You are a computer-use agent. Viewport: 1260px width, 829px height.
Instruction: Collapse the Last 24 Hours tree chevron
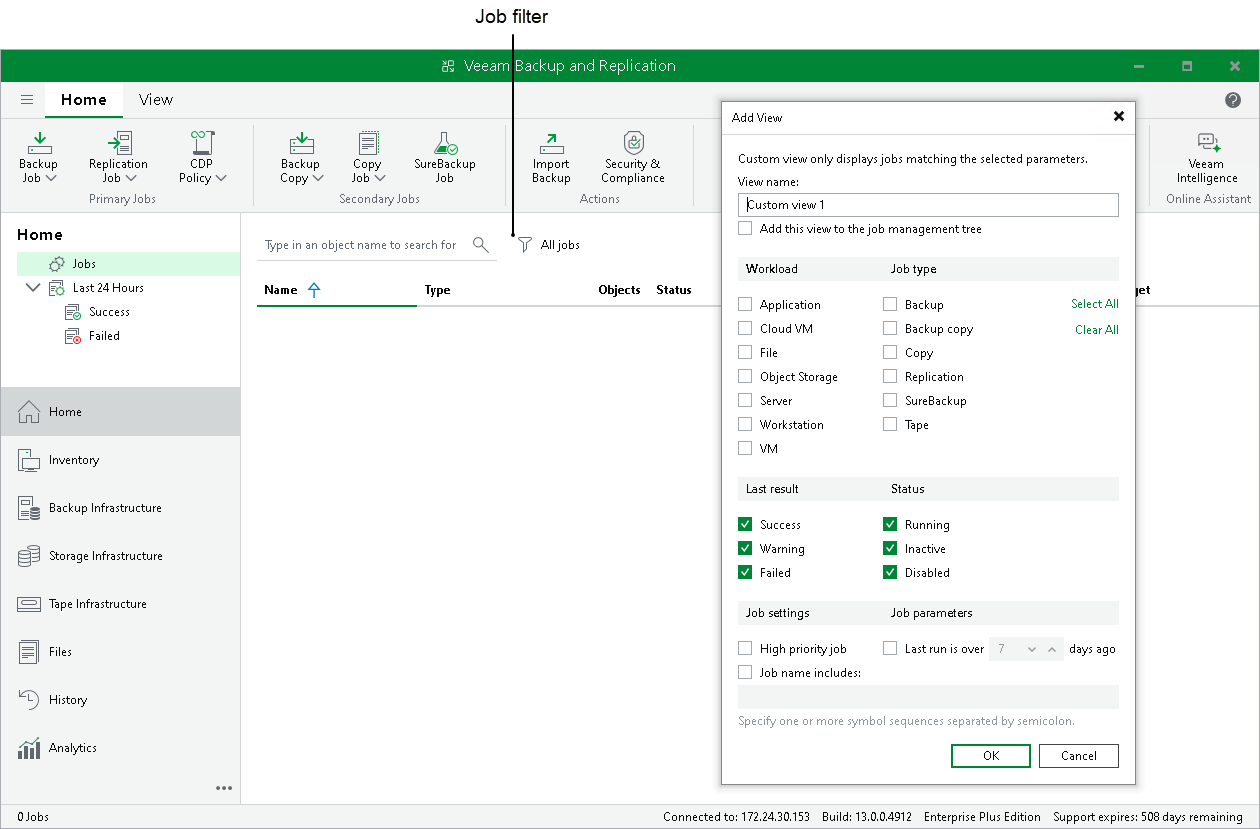pos(34,288)
